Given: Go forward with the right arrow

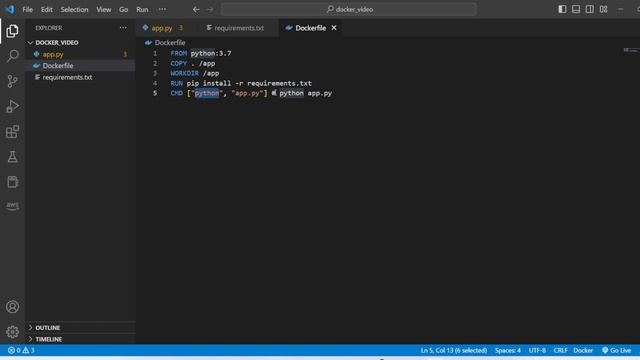Looking at the screenshot, I should coord(210,9).
